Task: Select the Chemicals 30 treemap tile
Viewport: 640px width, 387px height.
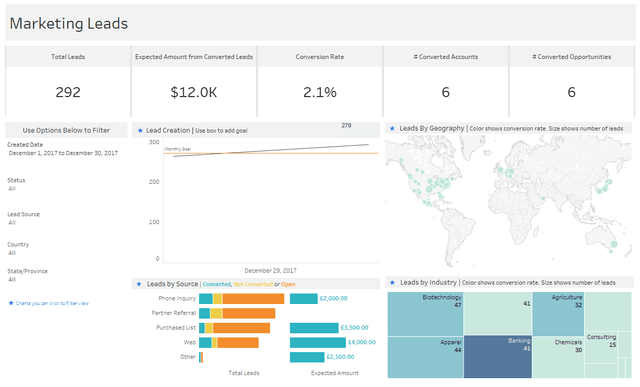Action: [x=558, y=357]
